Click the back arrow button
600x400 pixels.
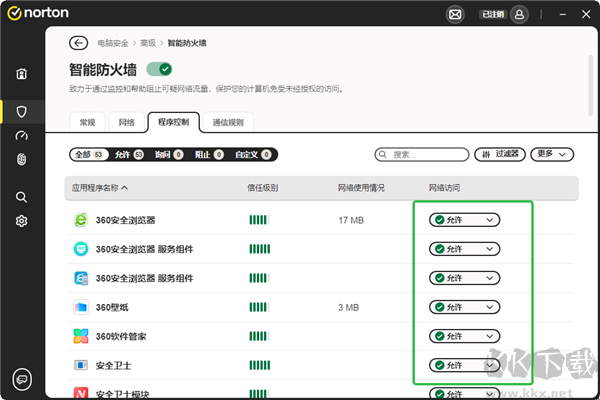(x=78, y=43)
